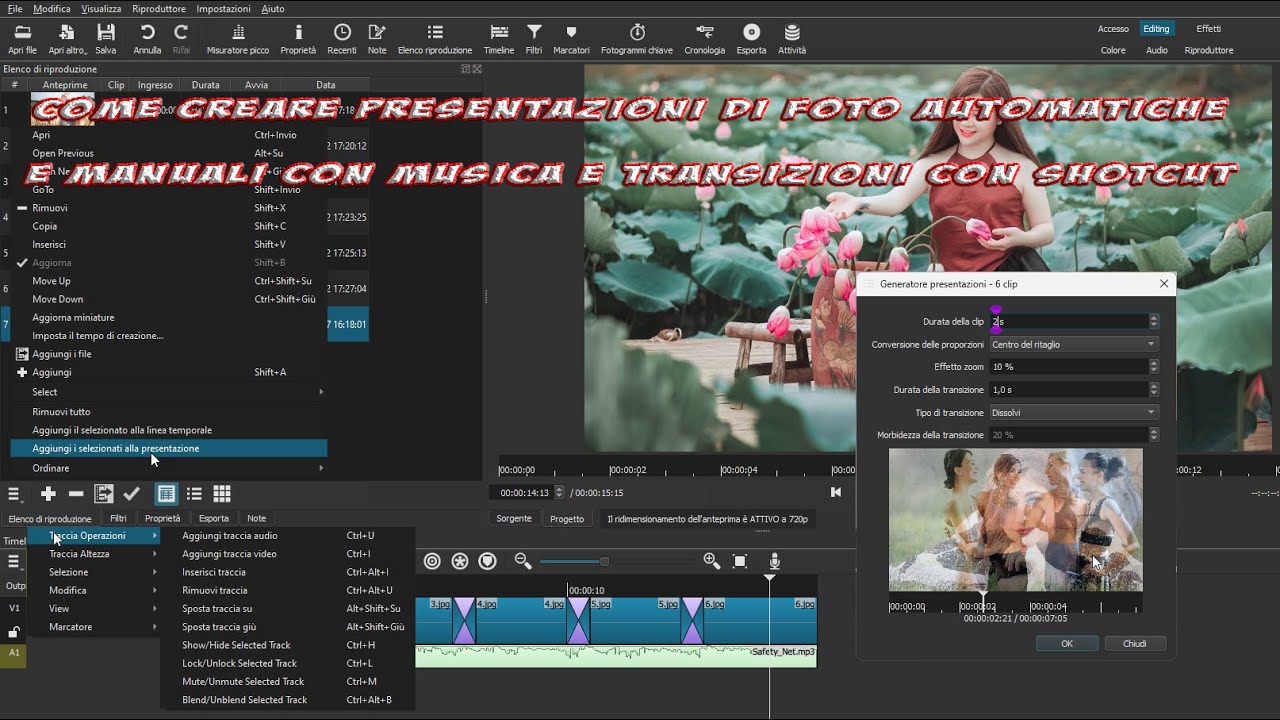Screen dimensions: 1280x720
Task: Select Mute/Unmute Selected Track
Action: click(x=287, y=682)
